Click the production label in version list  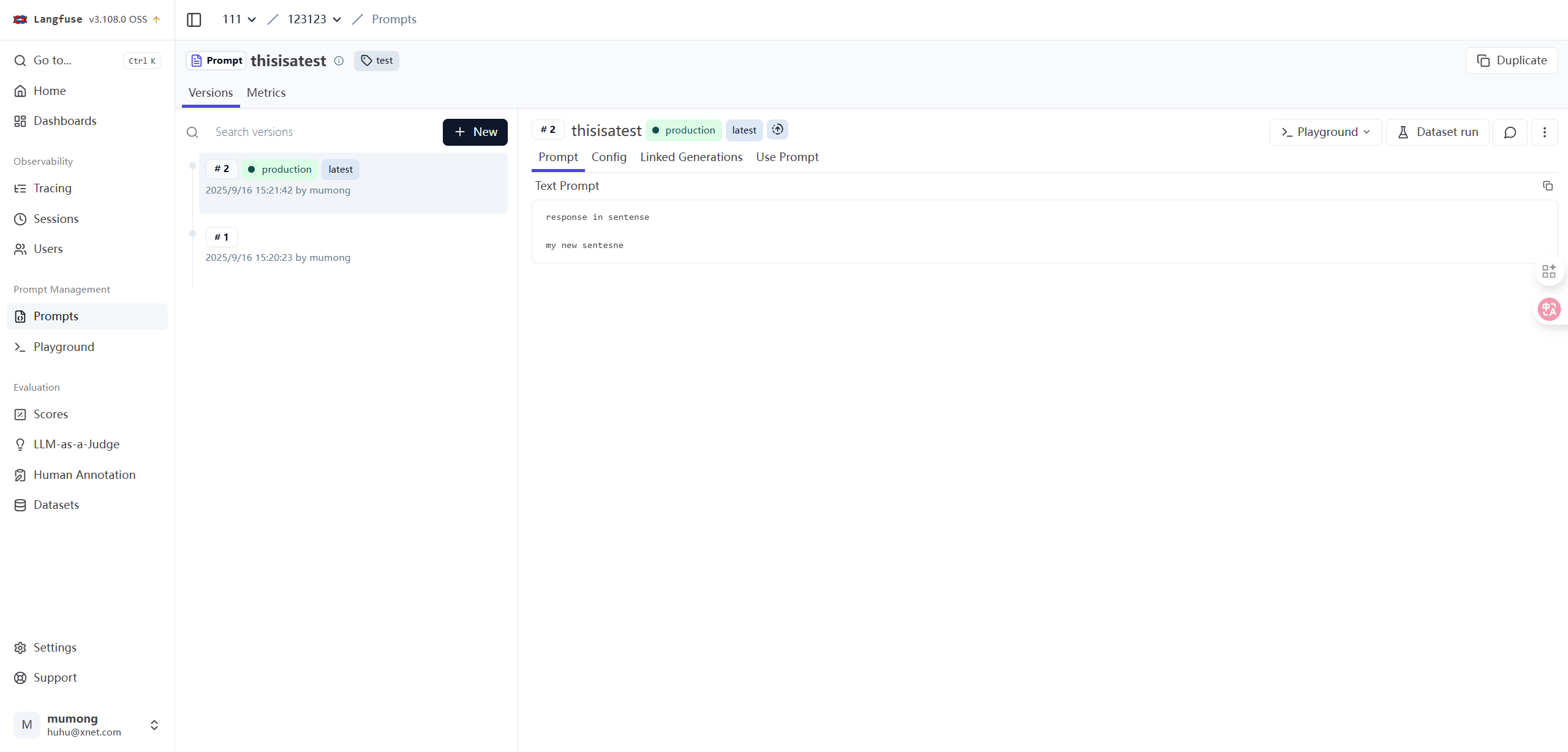279,170
